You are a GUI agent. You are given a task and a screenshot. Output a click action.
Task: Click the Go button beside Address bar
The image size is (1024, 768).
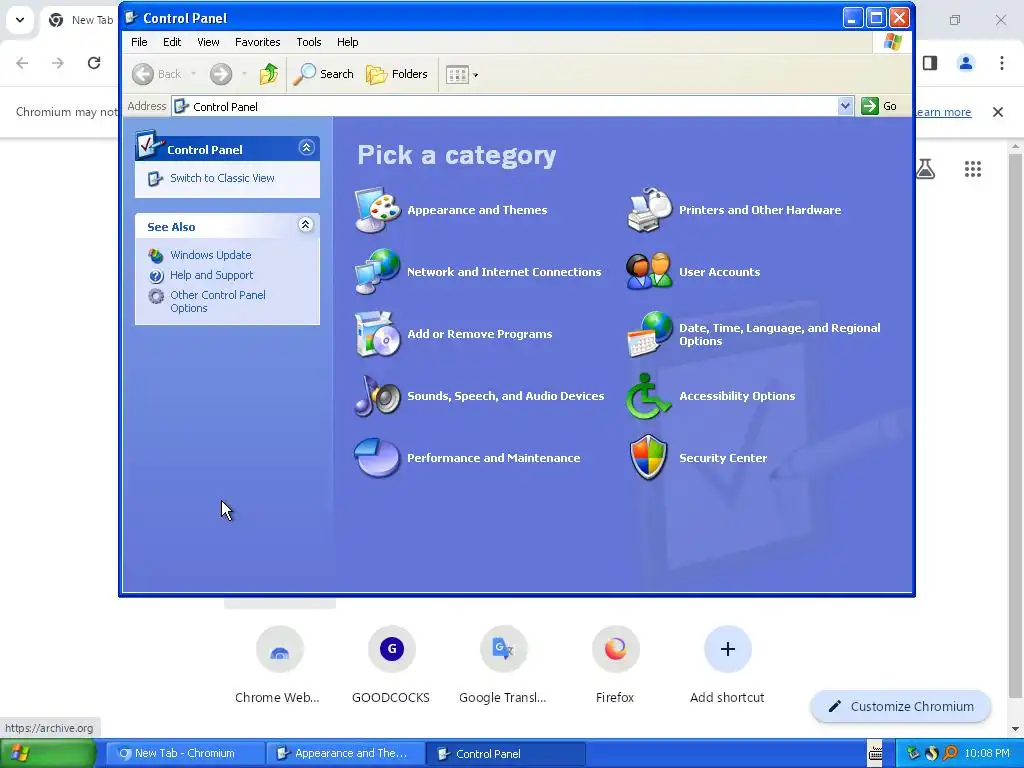coord(879,106)
